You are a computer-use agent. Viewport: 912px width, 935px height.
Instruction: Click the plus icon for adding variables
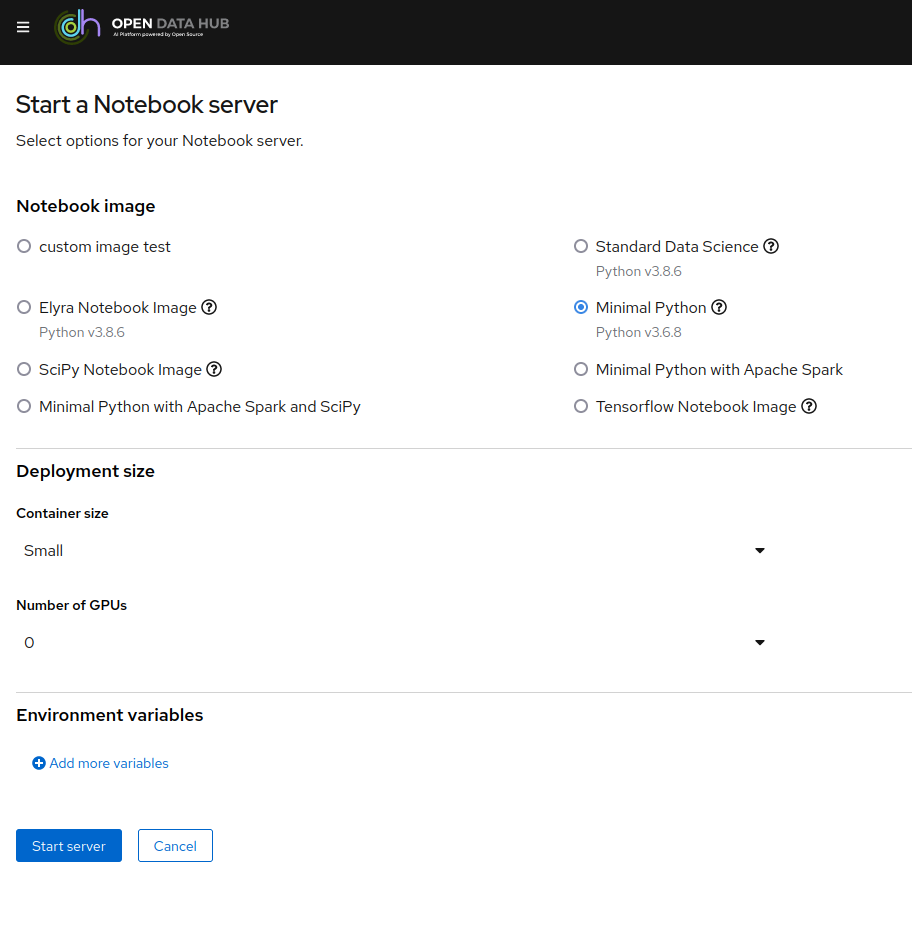[x=39, y=763]
